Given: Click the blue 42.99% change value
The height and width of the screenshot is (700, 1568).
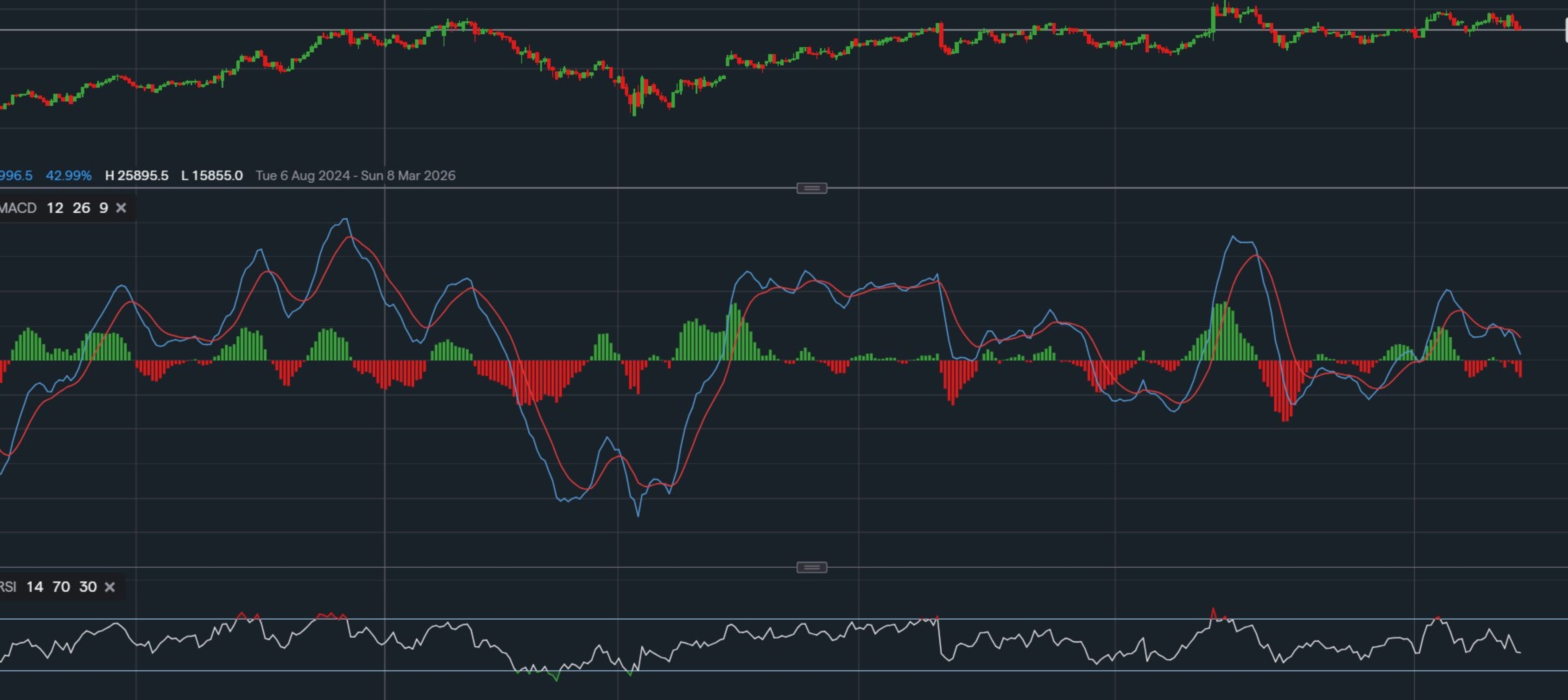Looking at the screenshot, I should tap(68, 176).
